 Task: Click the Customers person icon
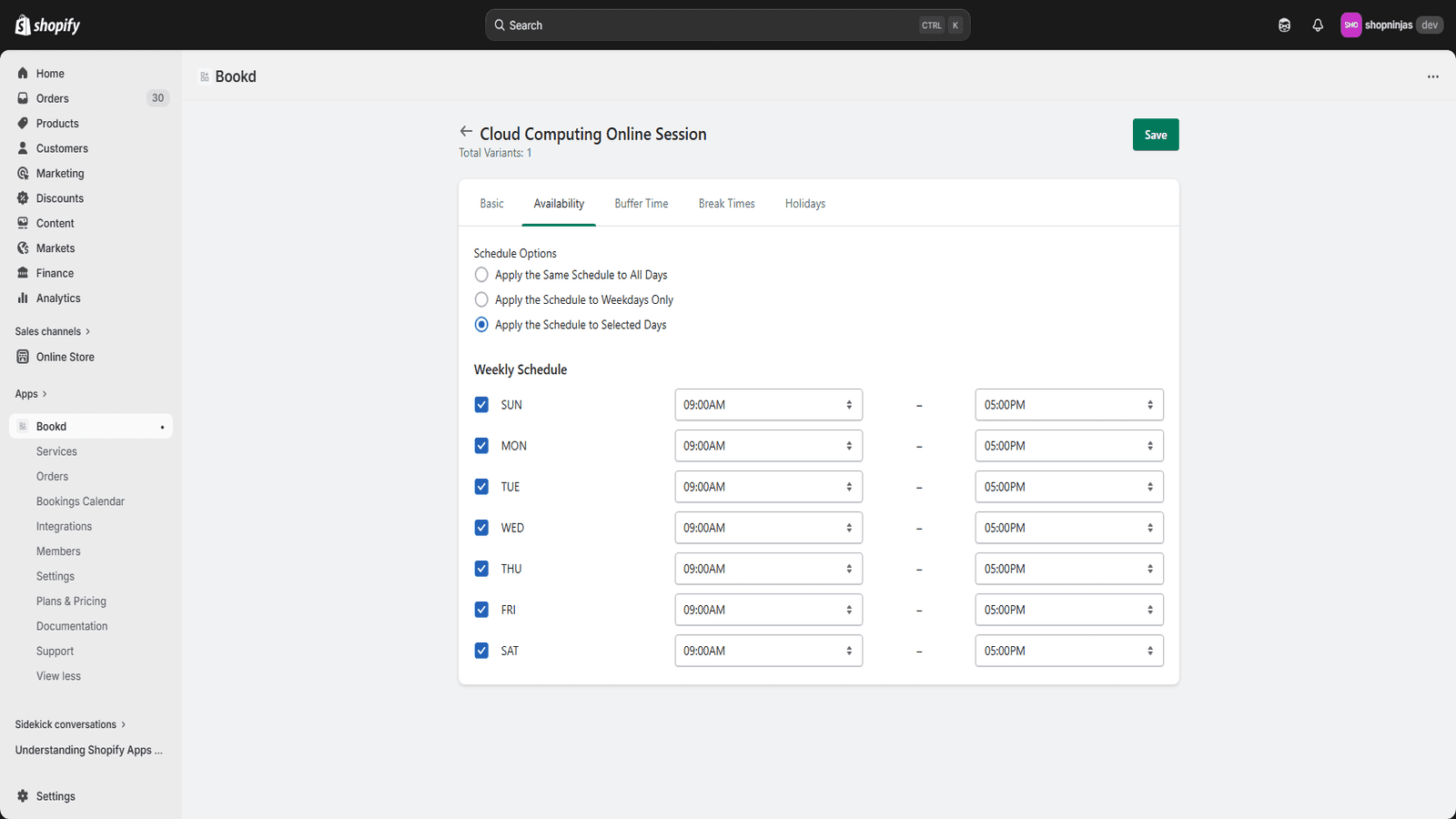23,148
